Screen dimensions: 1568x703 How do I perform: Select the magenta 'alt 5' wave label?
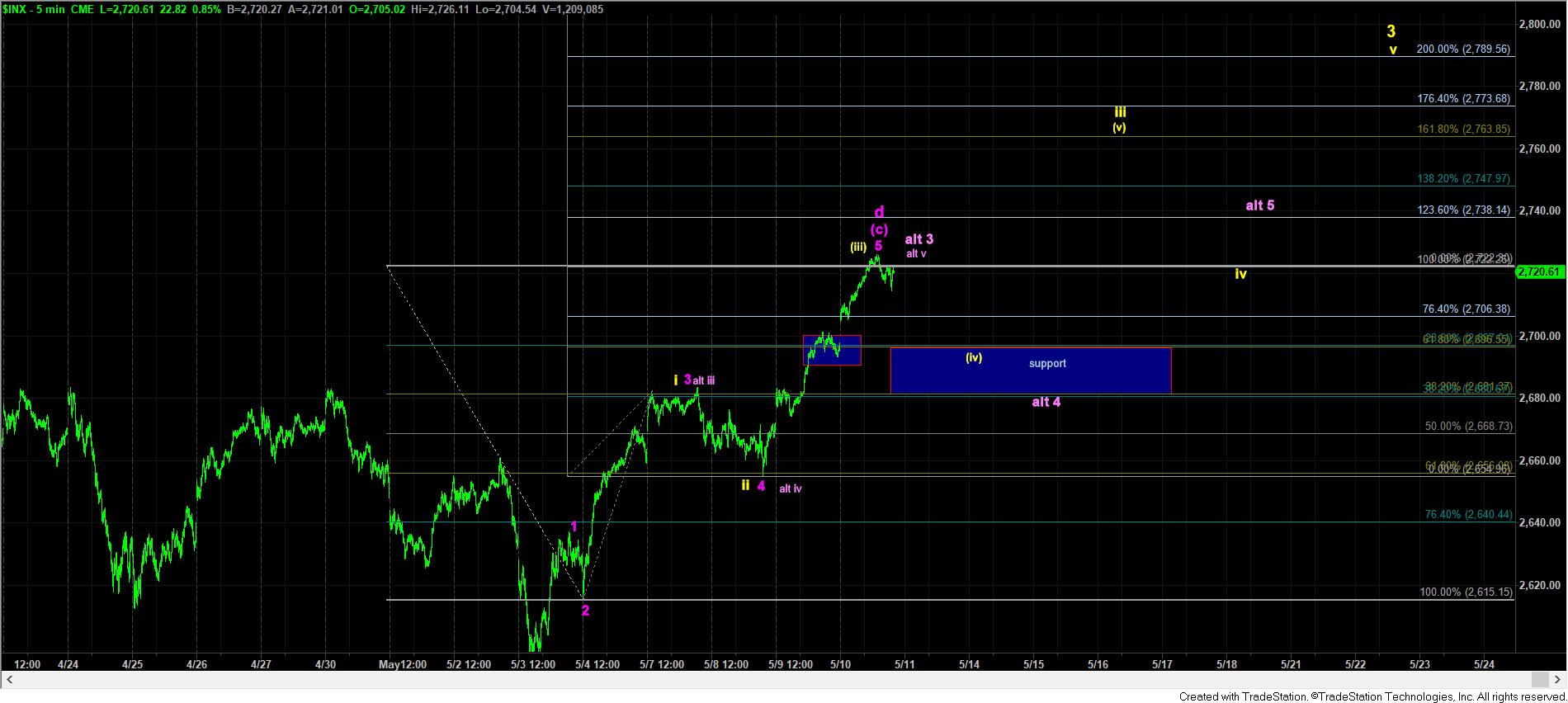click(x=1259, y=205)
